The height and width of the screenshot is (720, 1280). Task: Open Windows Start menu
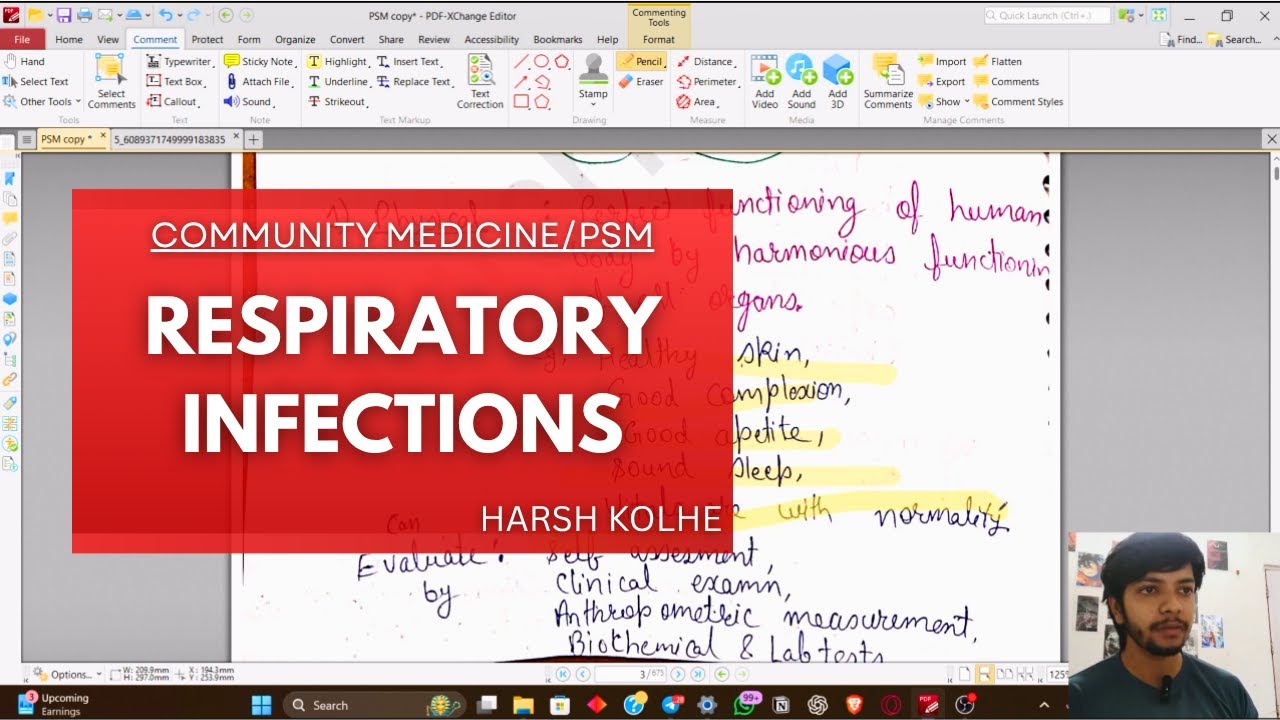click(262, 705)
